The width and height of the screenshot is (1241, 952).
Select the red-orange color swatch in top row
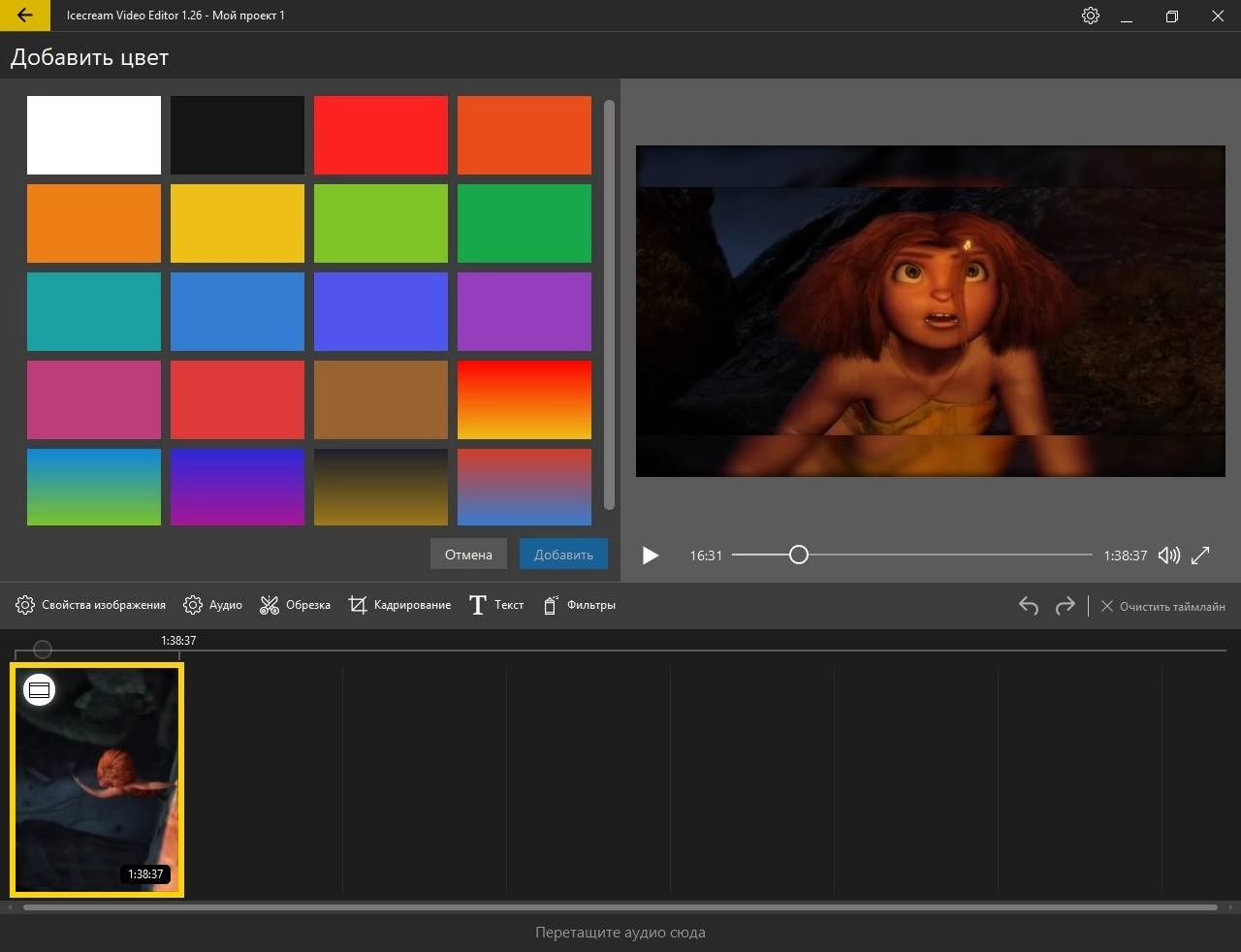(525, 135)
